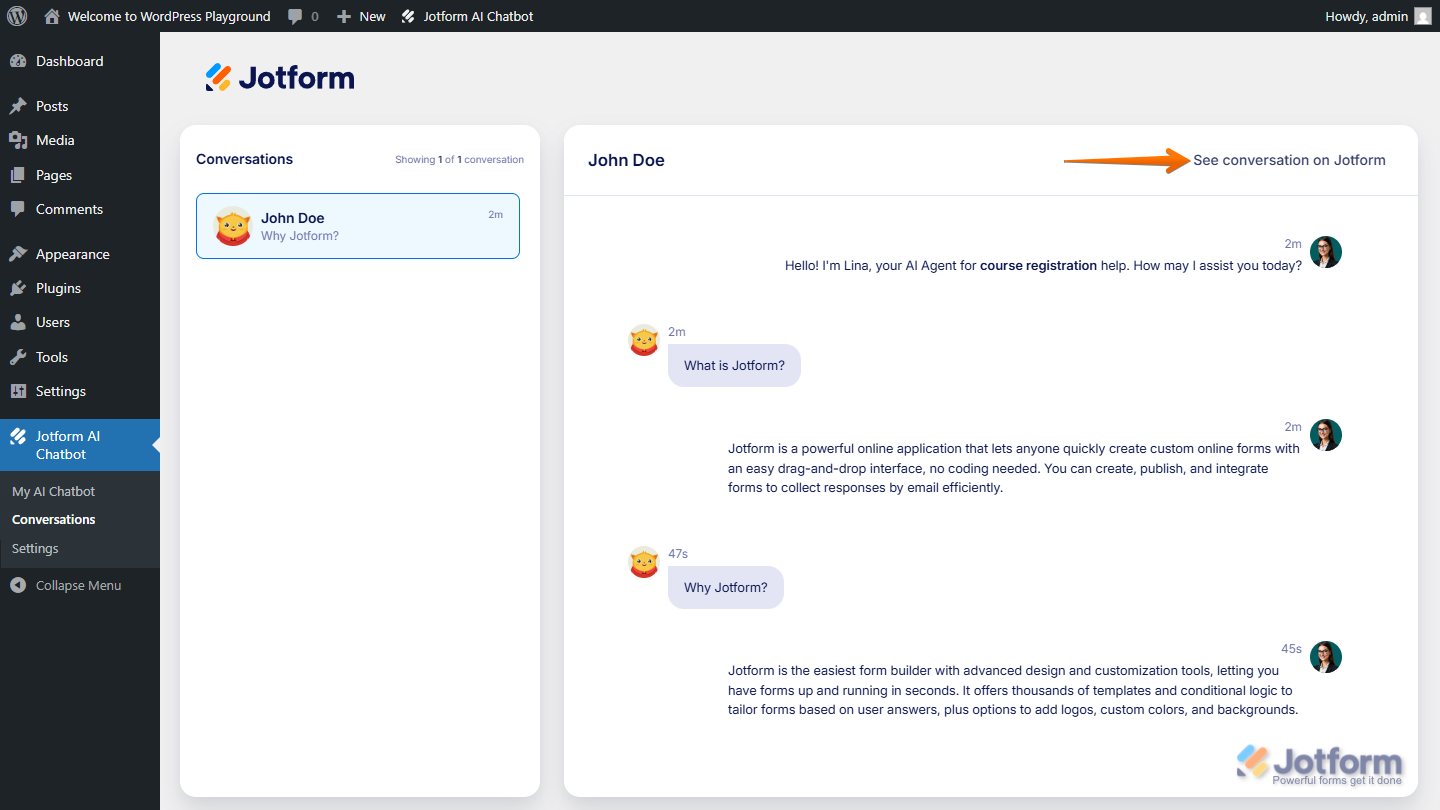The height and width of the screenshot is (810, 1440).
Task: Click the user avatar above 'Why Jotform?' bubble
Action: point(644,562)
